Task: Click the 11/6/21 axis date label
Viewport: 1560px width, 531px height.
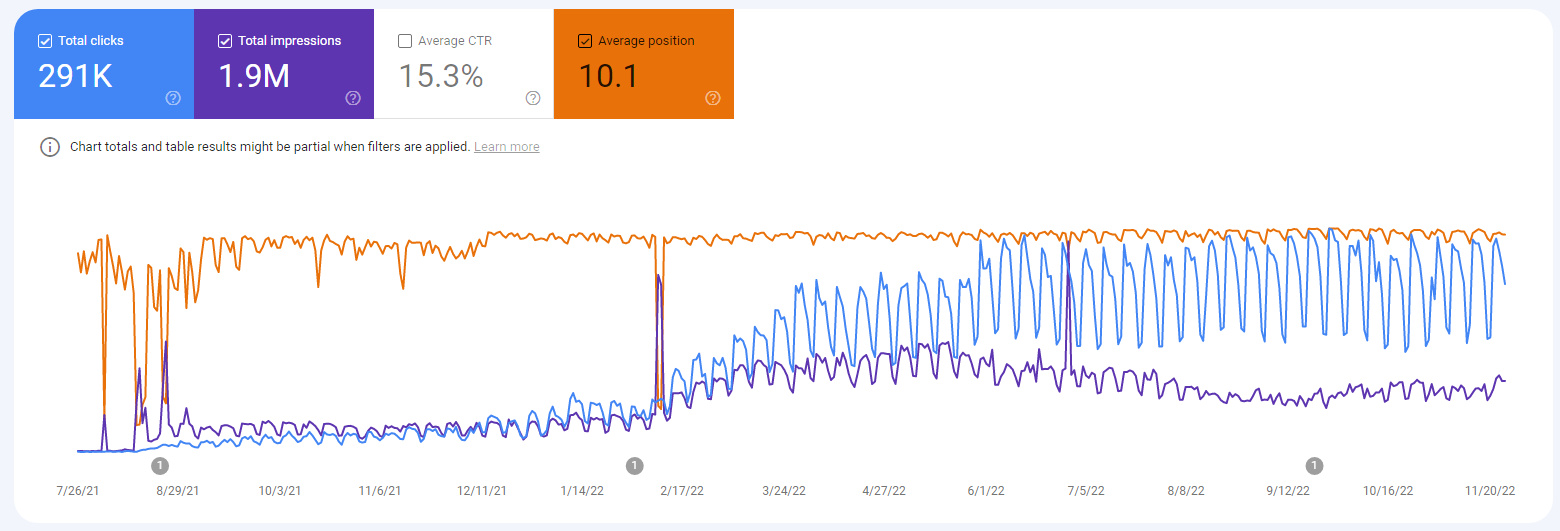Action: 380,491
